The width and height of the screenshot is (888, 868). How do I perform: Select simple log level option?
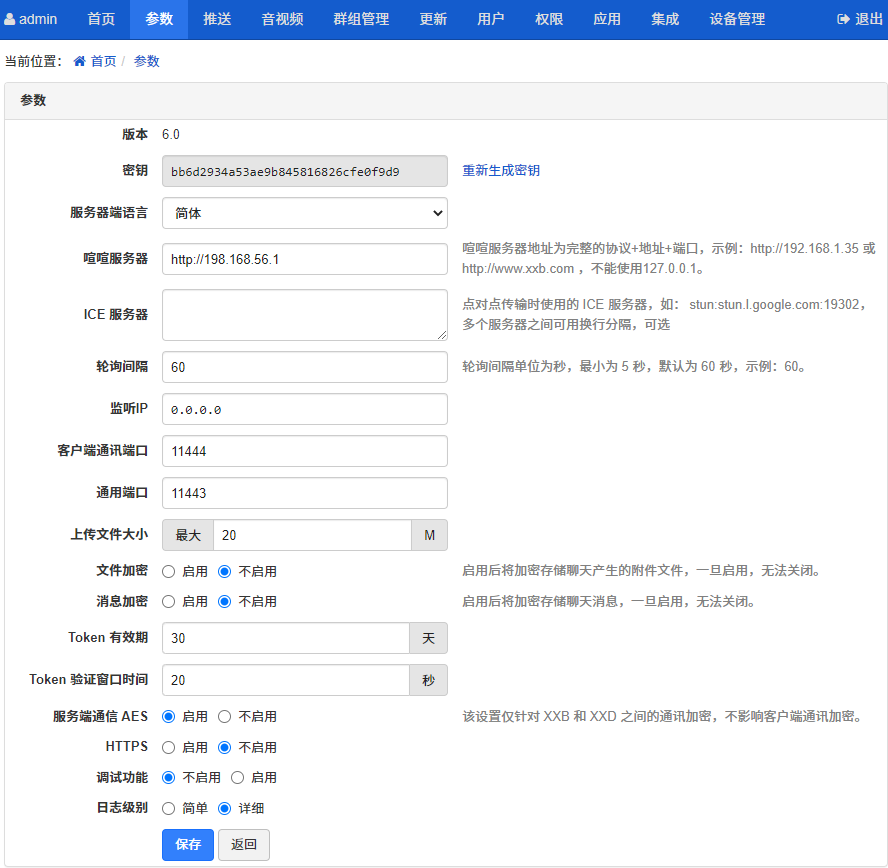[169, 808]
